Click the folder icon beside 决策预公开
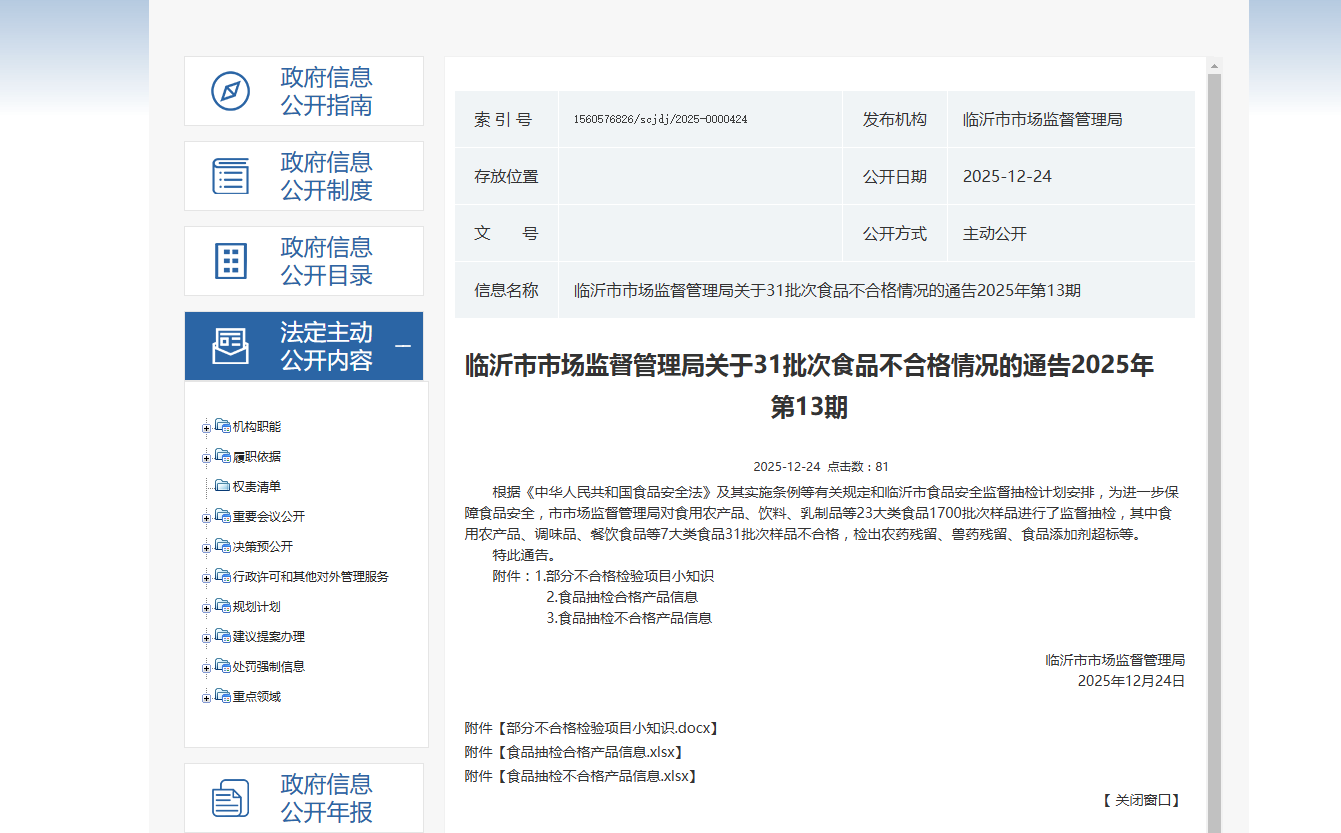1341x833 pixels. [222, 546]
